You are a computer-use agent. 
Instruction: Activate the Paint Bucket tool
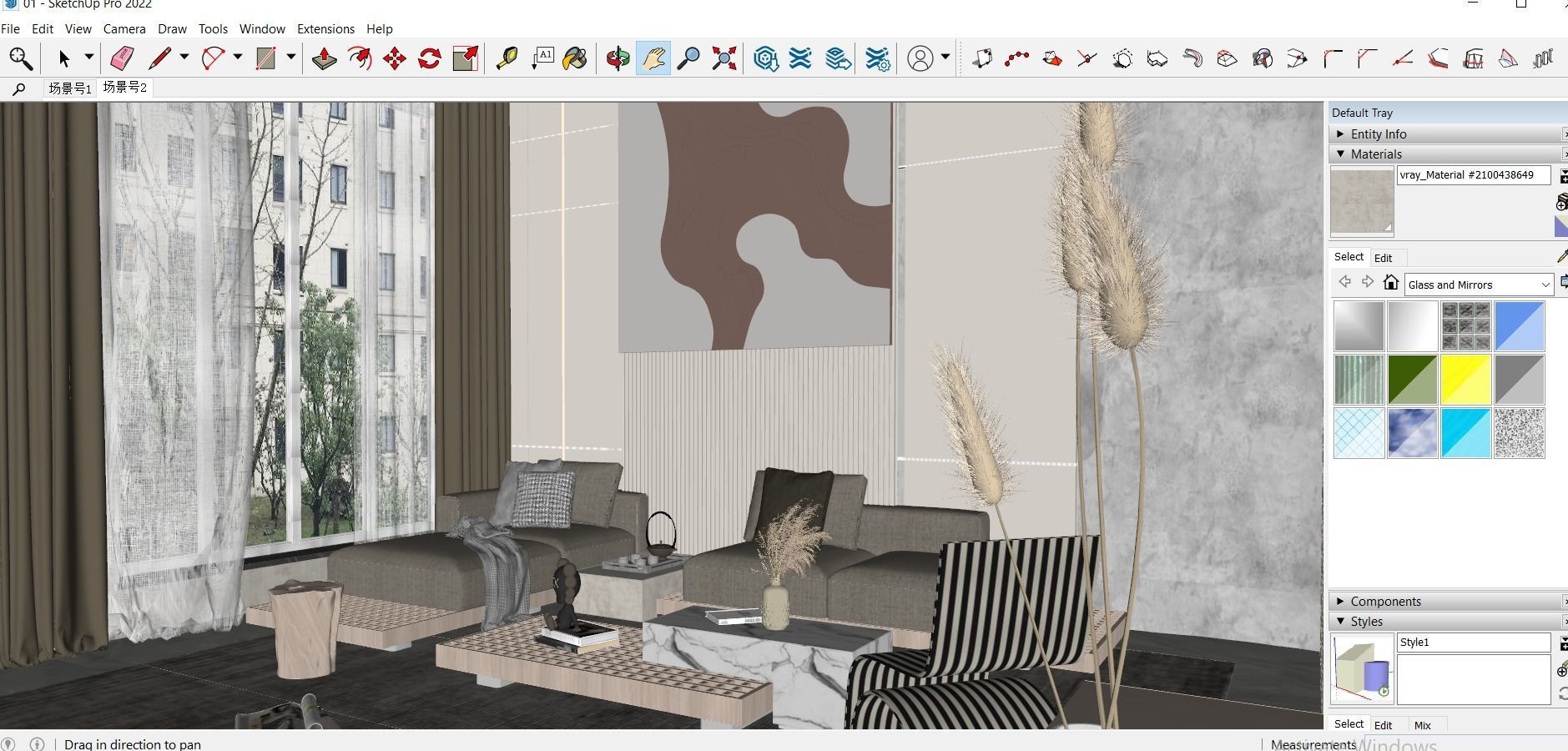coord(575,58)
